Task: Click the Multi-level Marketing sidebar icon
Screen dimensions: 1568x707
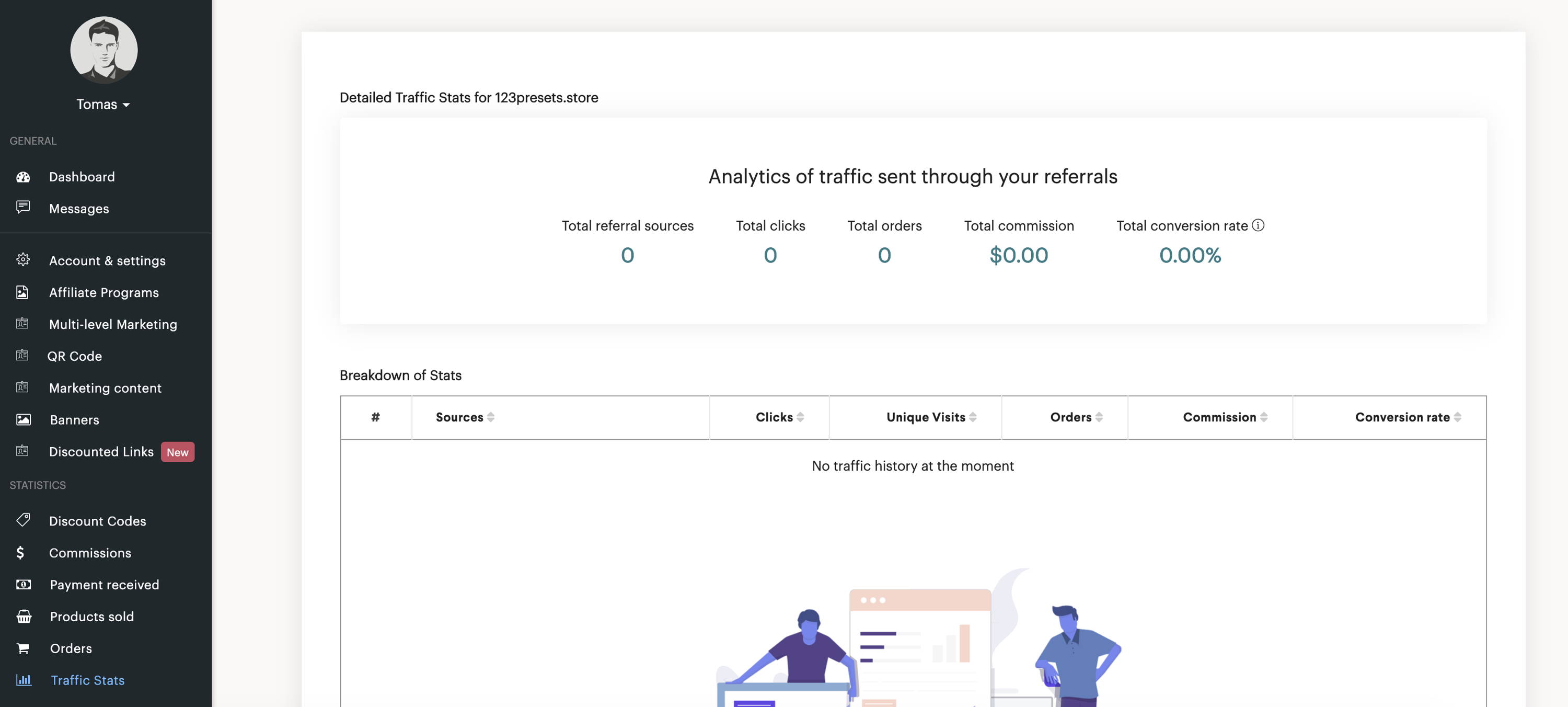Action: tap(22, 323)
